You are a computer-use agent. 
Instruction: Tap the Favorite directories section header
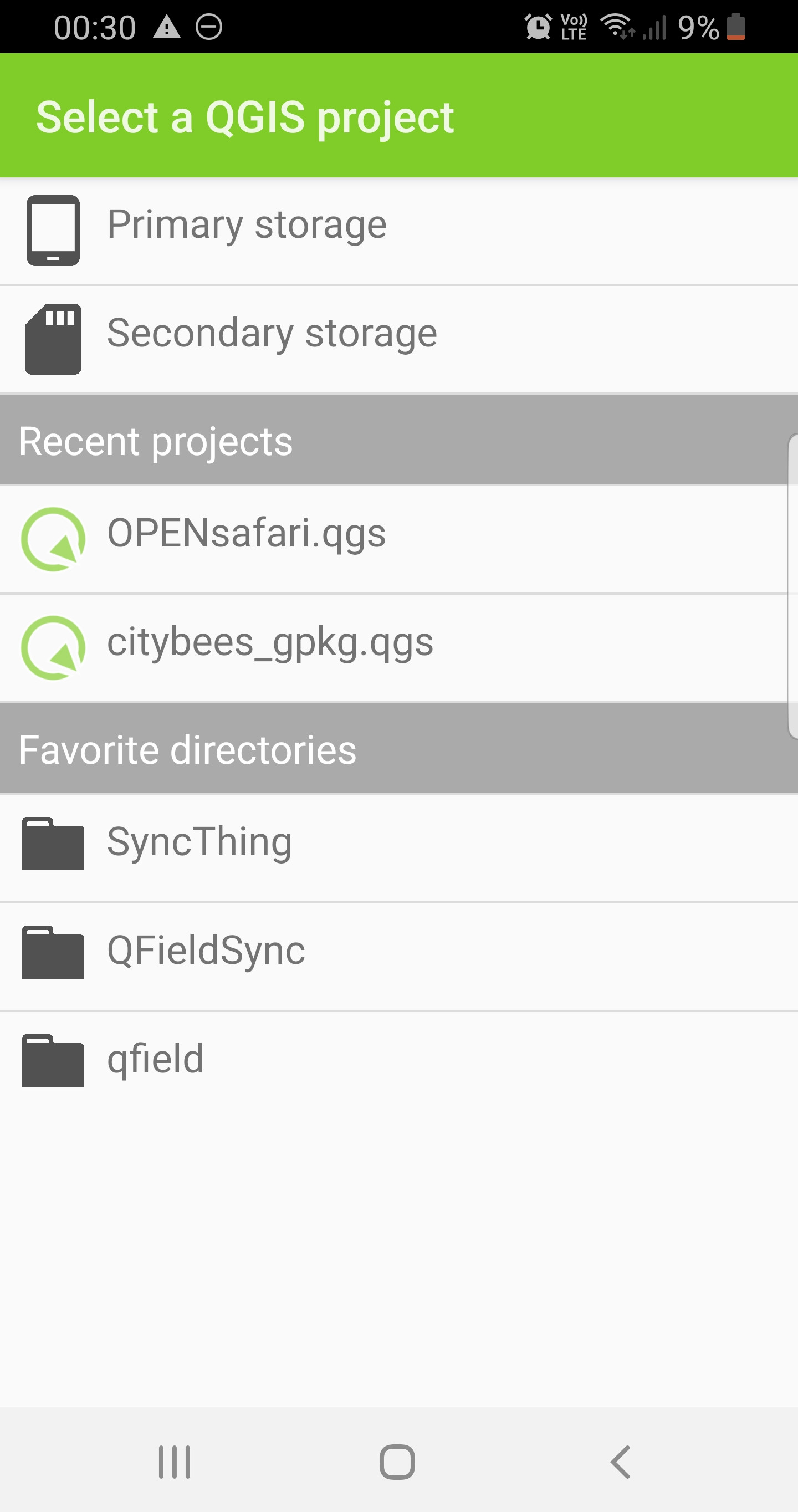(188, 750)
